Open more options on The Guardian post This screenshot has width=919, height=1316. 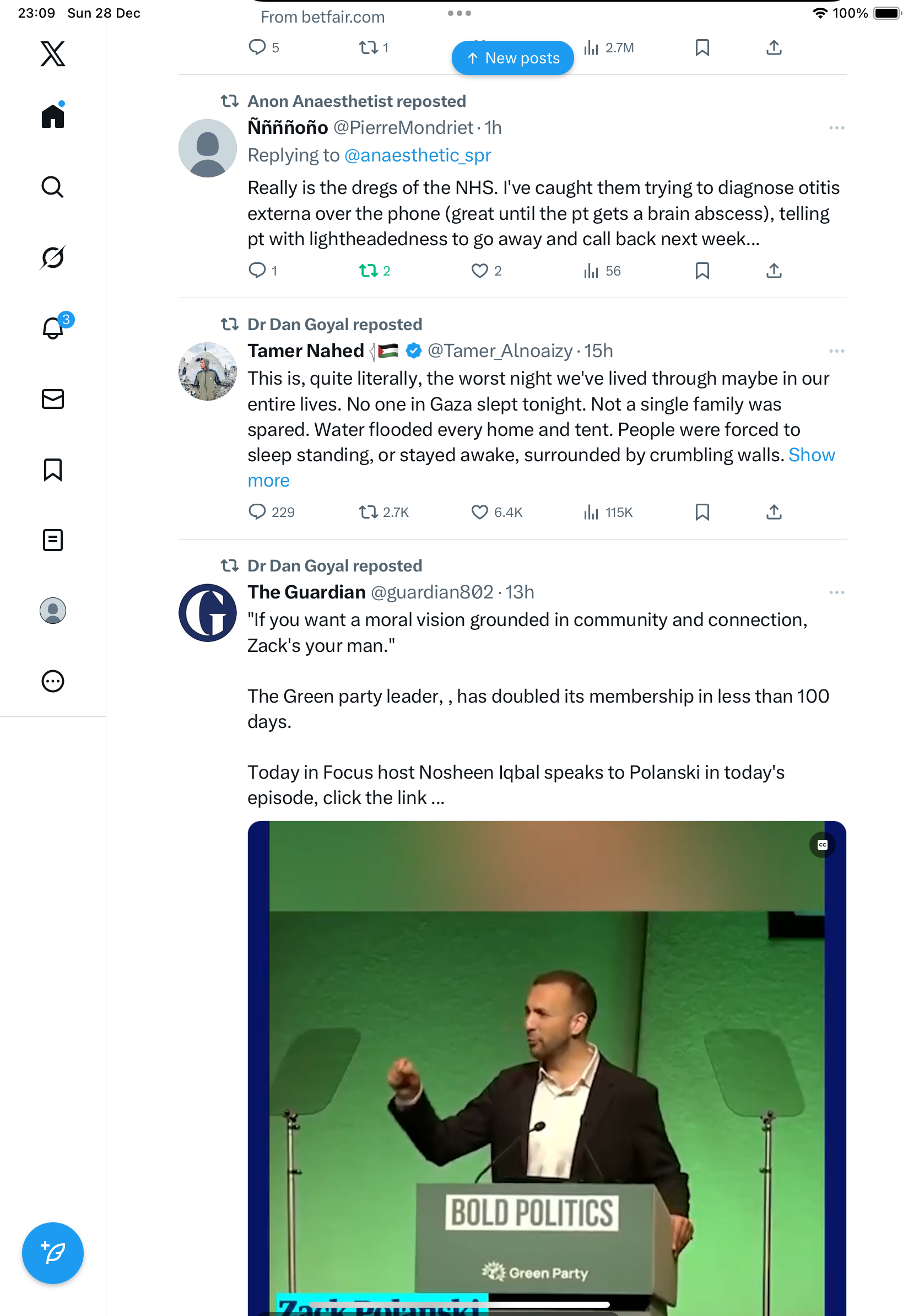836,592
